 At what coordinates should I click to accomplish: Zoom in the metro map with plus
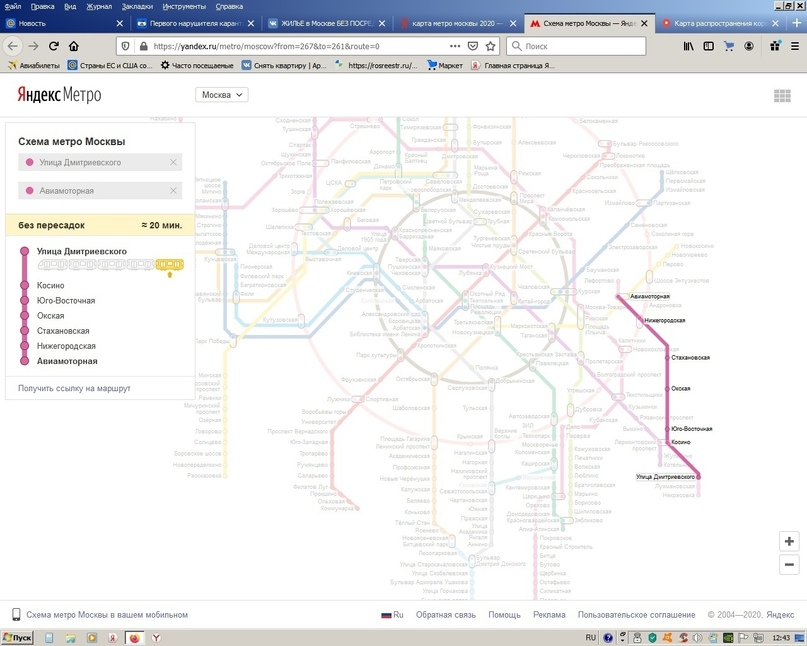coord(789,542)
